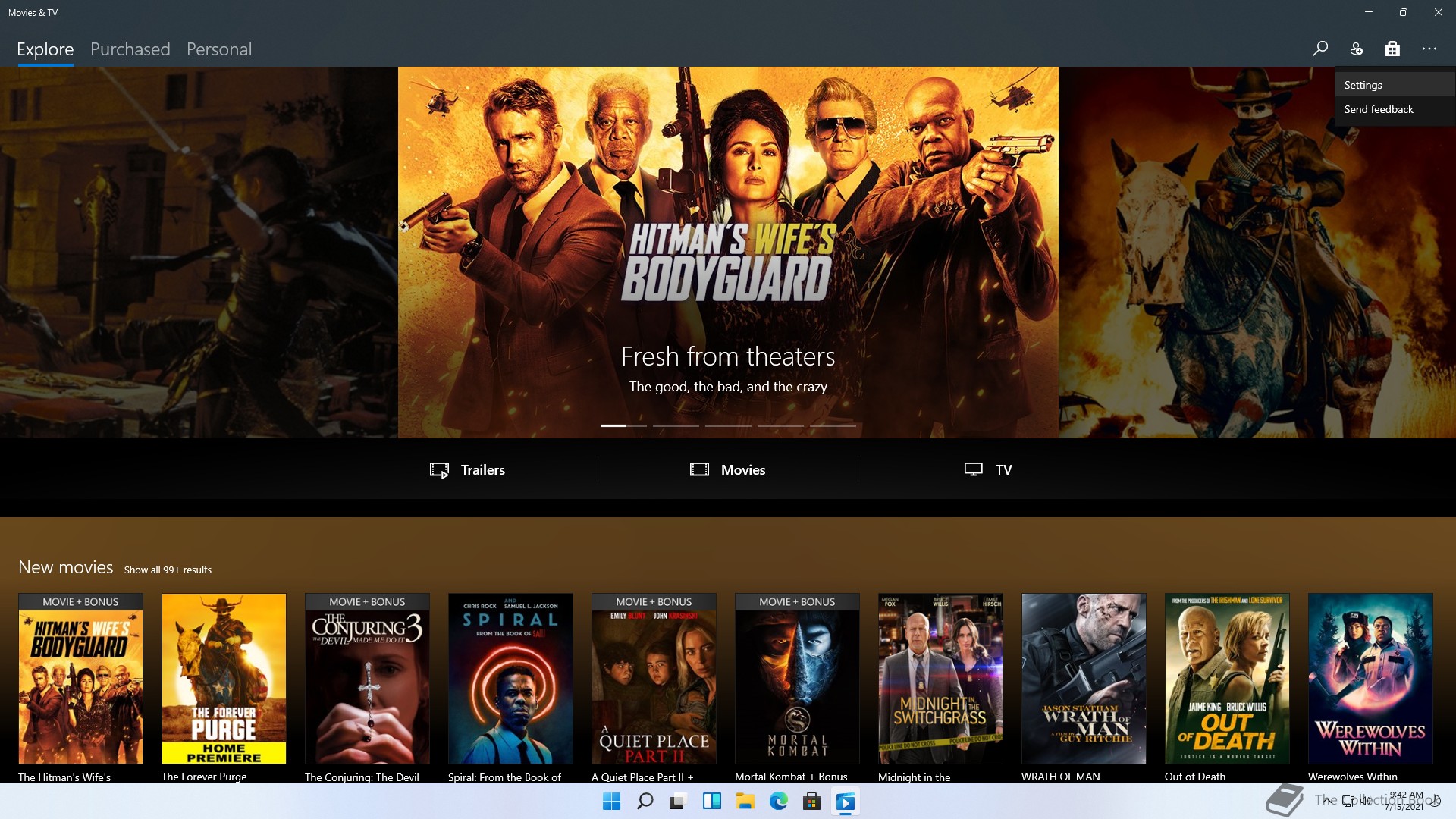Select the third carousel indicator

(728, 425)
